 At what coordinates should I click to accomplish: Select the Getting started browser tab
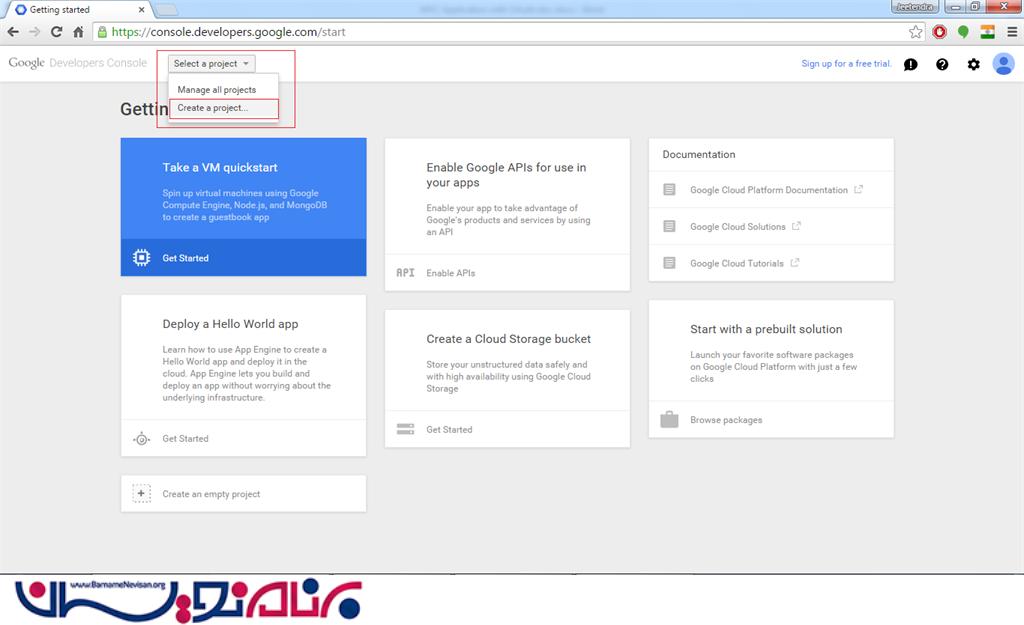coord(75,10)
